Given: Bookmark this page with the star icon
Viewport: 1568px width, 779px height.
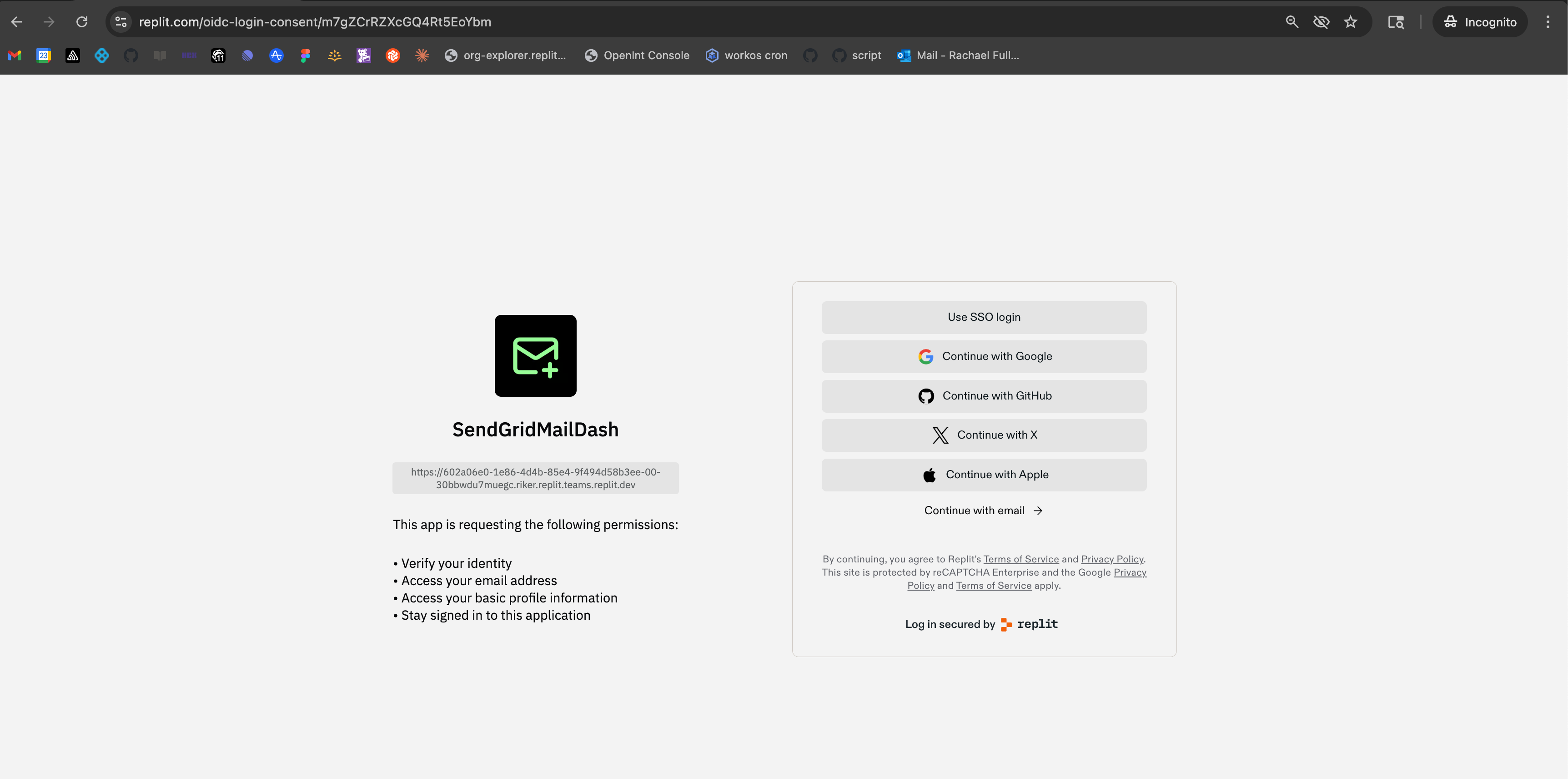Looking at the screenshot, I should click(1351, 22).
